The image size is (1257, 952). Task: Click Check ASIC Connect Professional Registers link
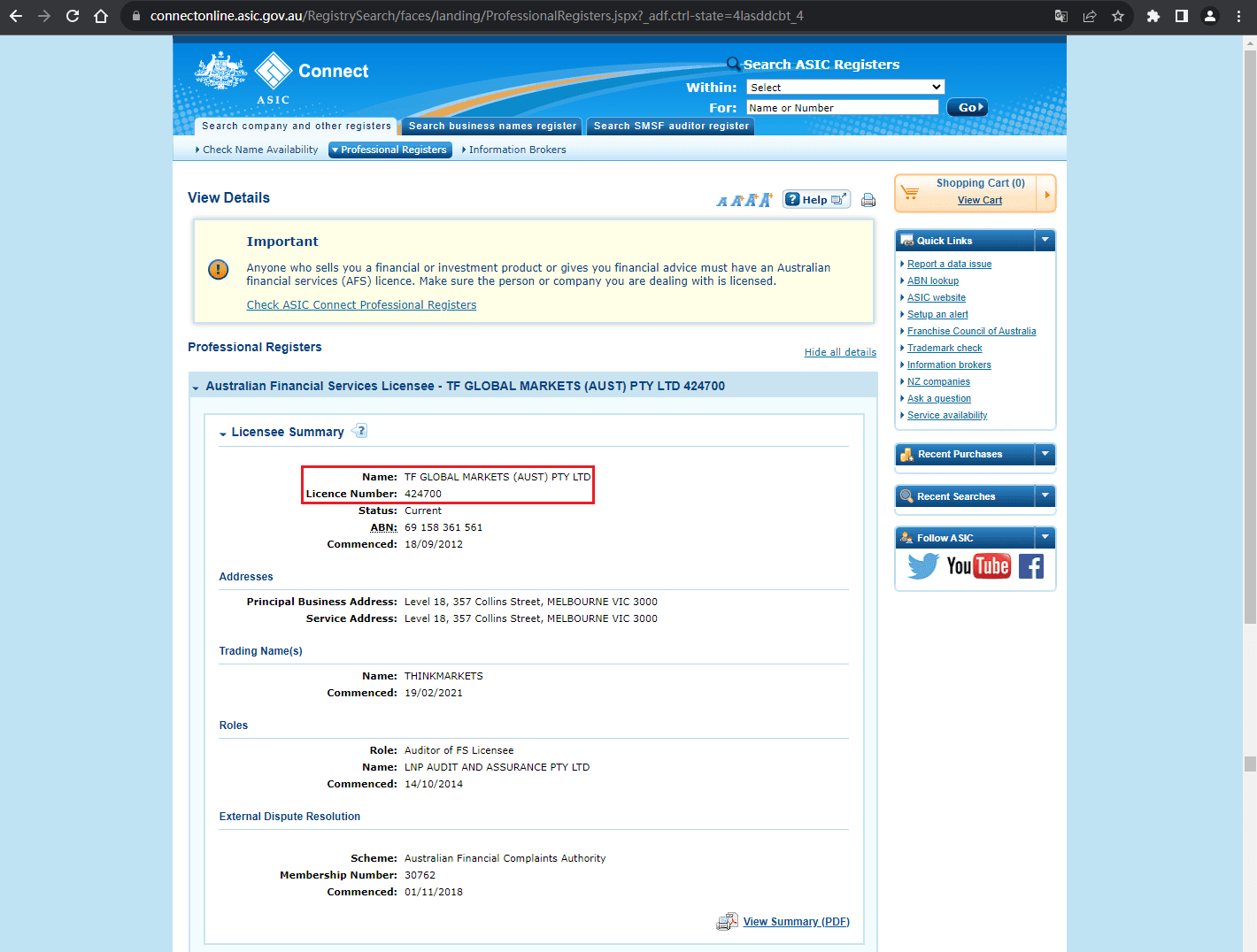tap(361, 305)
